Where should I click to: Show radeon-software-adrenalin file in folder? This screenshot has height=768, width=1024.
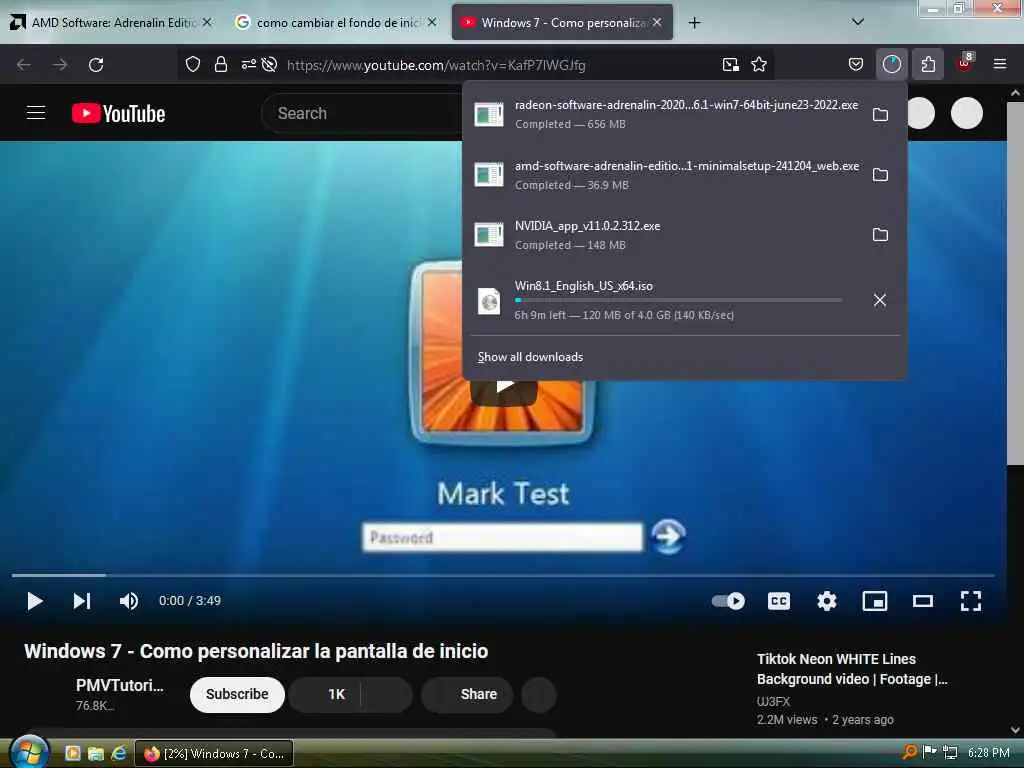coord(880,115)
